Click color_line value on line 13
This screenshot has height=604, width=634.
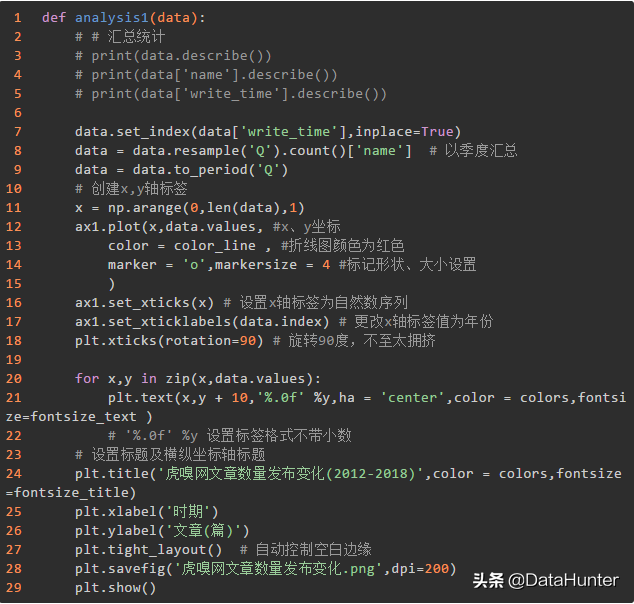(x=214, y=245)
